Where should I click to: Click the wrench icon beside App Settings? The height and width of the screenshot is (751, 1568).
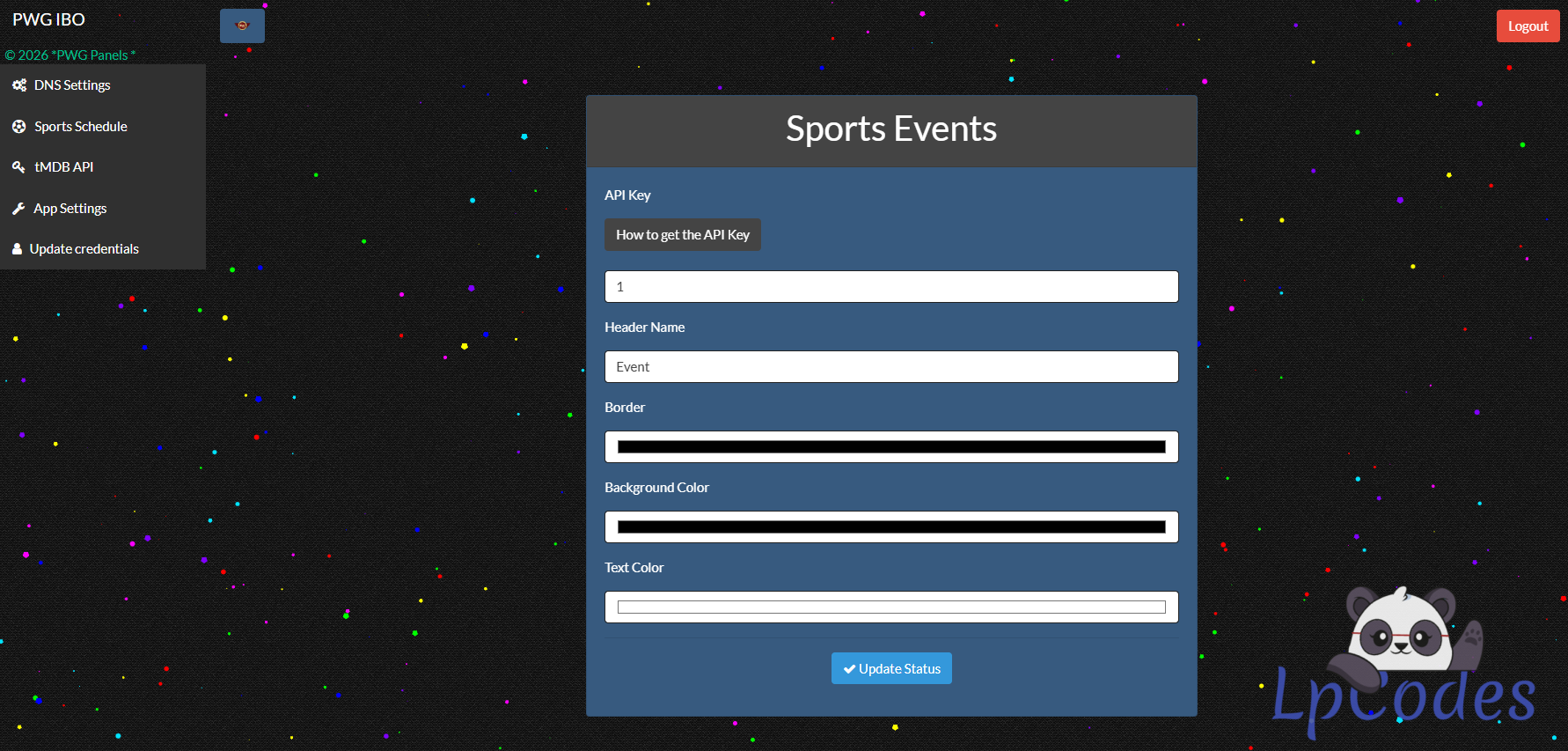[18, 209]
